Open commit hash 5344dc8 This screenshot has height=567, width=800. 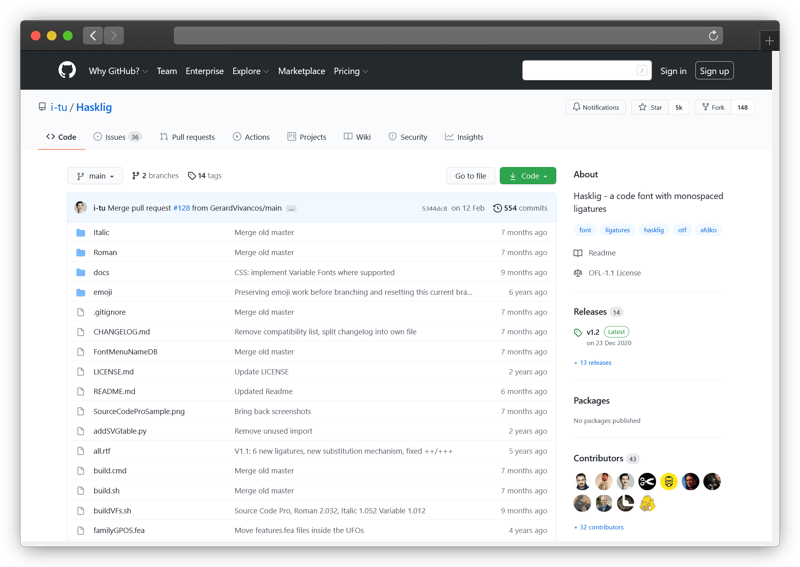pyautogui.click(x=434, y=208)
